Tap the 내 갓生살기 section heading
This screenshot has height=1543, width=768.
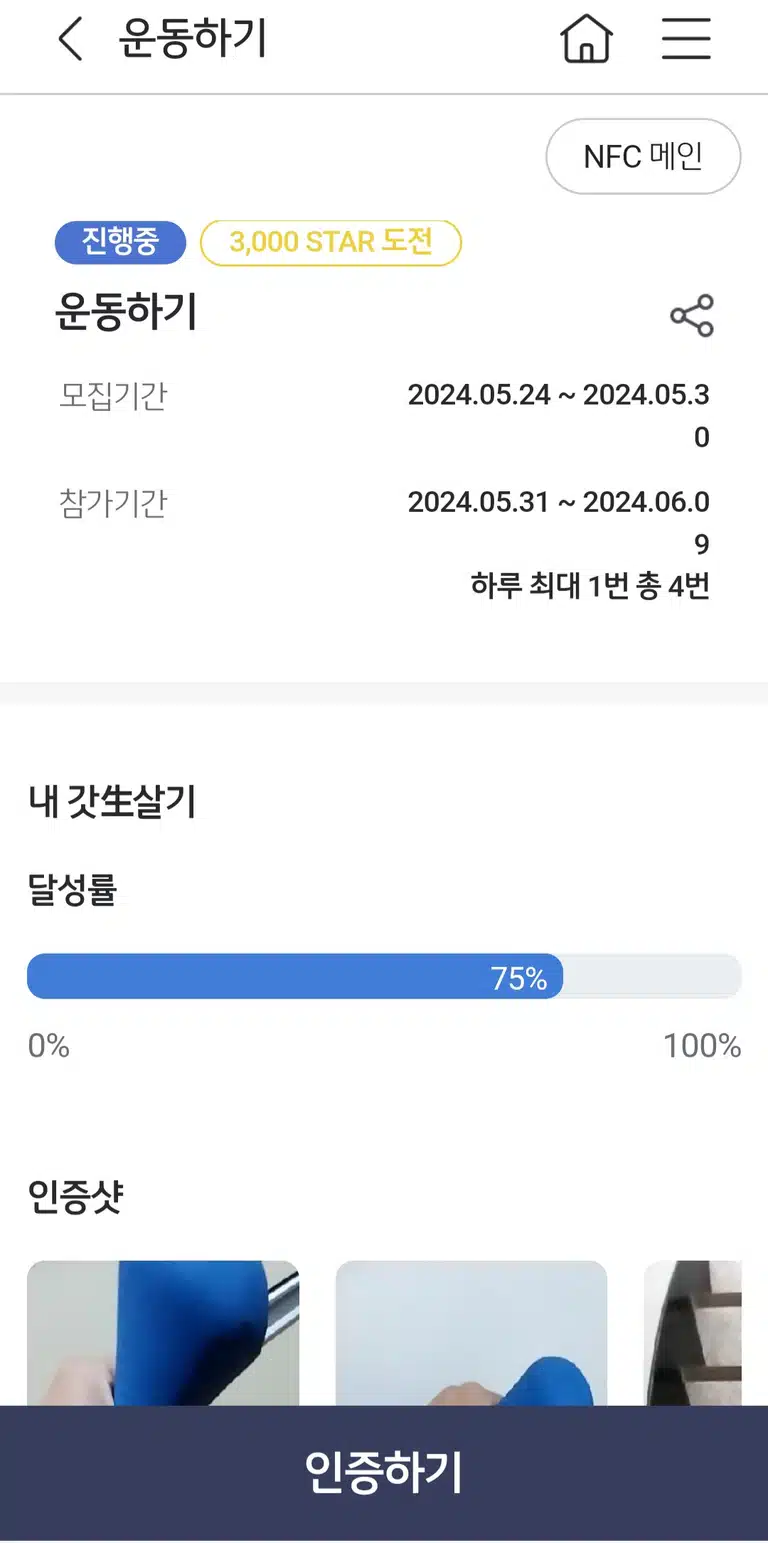(x=112, y=802)
